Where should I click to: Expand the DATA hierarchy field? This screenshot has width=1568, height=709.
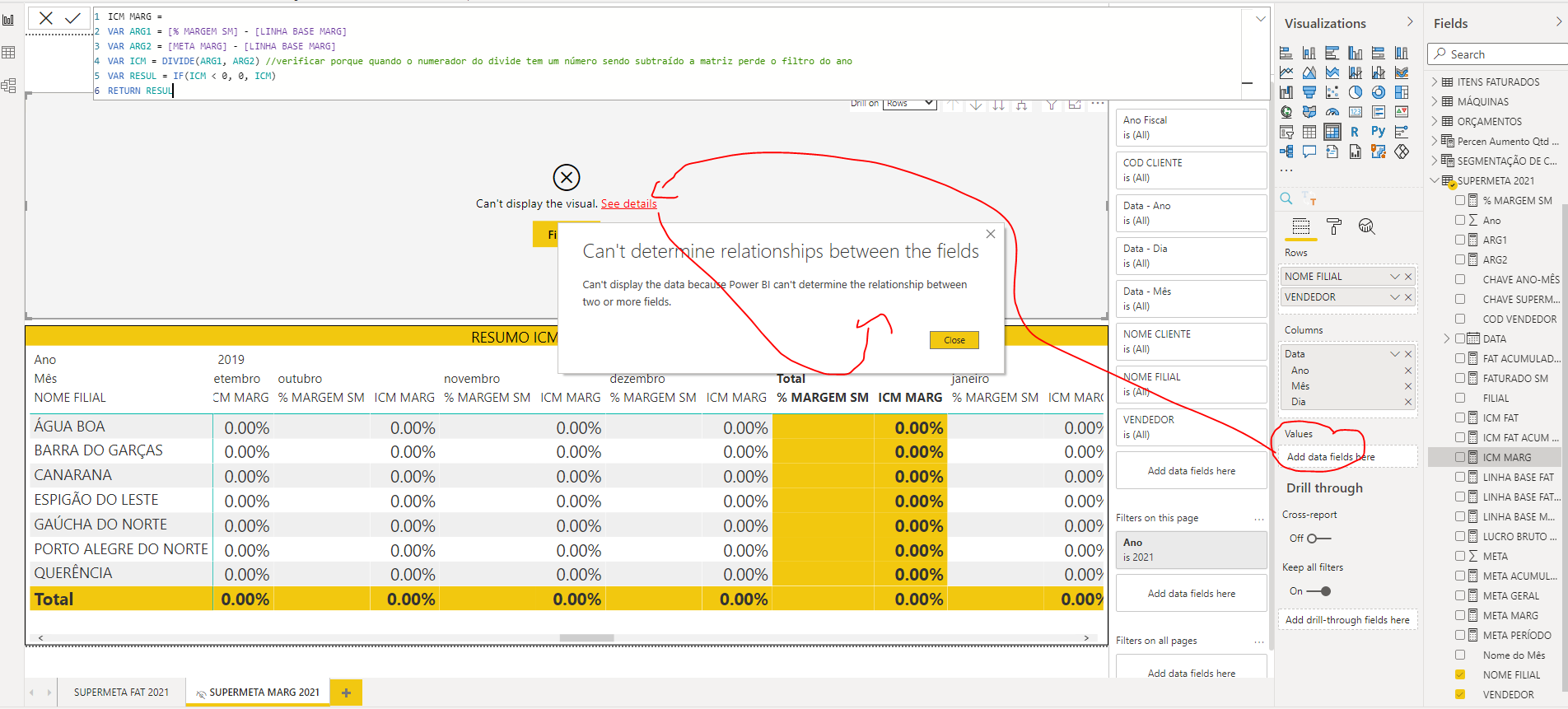[1447, 338]
